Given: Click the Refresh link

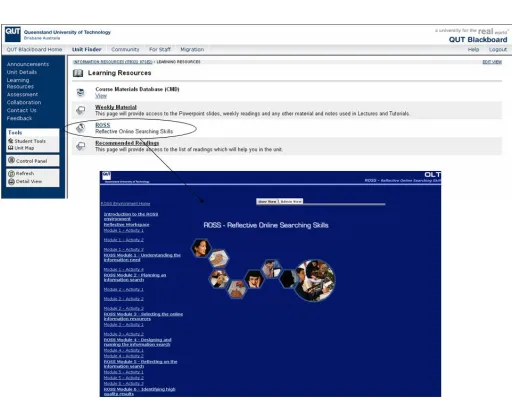Looking at the screenshot, I should pyautogui.click(x=25, y=173).
